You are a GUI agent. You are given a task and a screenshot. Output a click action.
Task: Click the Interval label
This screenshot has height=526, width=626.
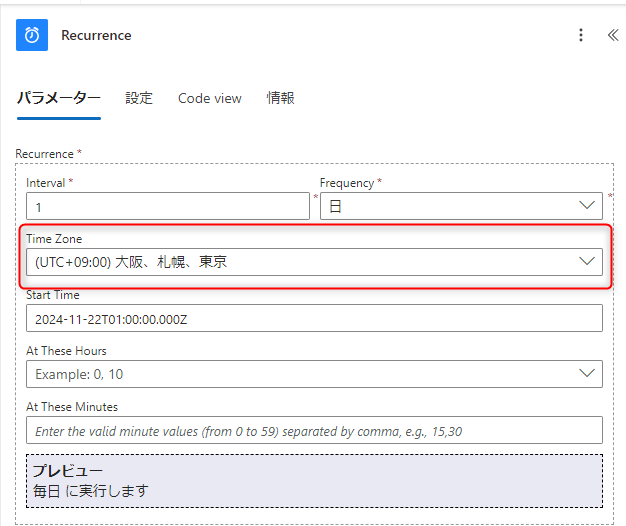click(x=46, y=183)
